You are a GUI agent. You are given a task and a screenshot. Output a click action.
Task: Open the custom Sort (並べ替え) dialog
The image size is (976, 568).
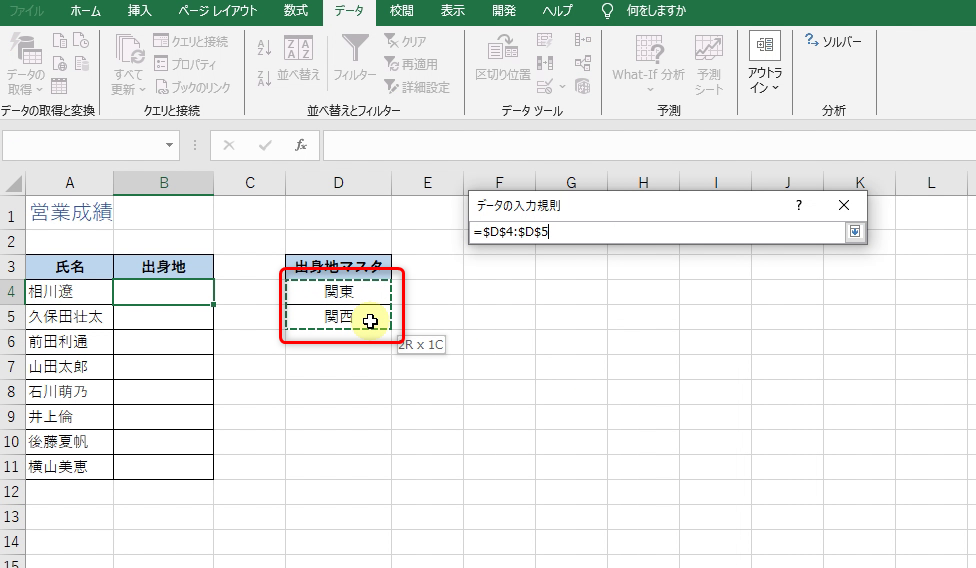tap(298, 60)
